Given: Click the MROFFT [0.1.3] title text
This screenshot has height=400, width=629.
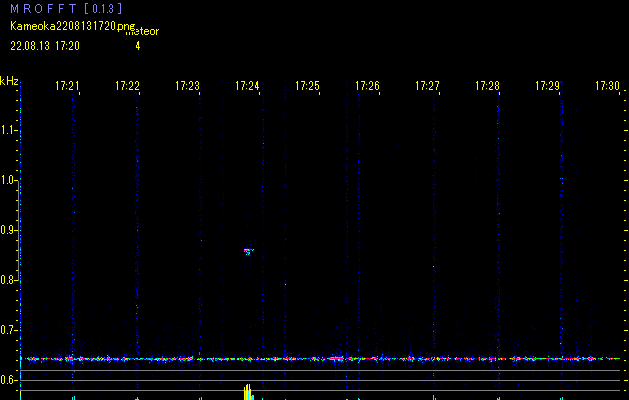Looking at the screenshot, I should [66, 8].
